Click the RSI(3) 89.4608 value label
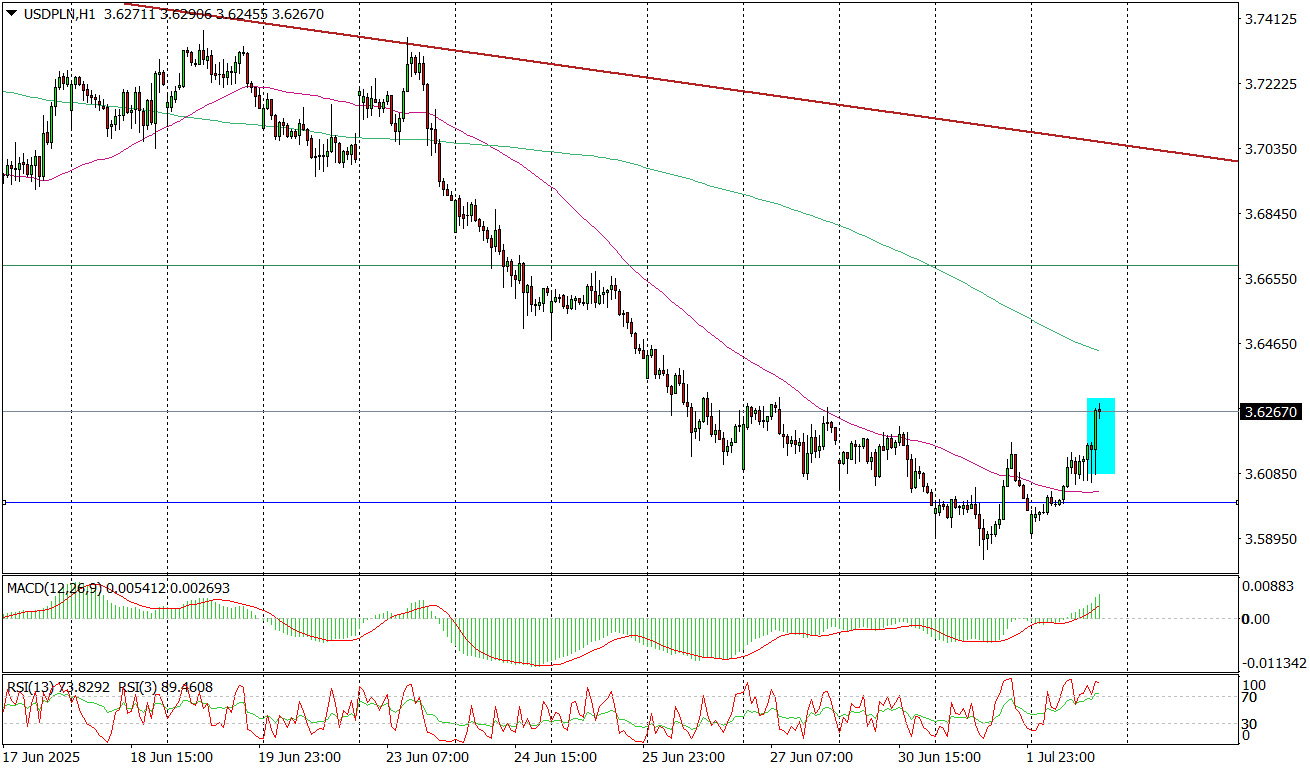This screenshot has width=1310, height=771. [166, 688]
